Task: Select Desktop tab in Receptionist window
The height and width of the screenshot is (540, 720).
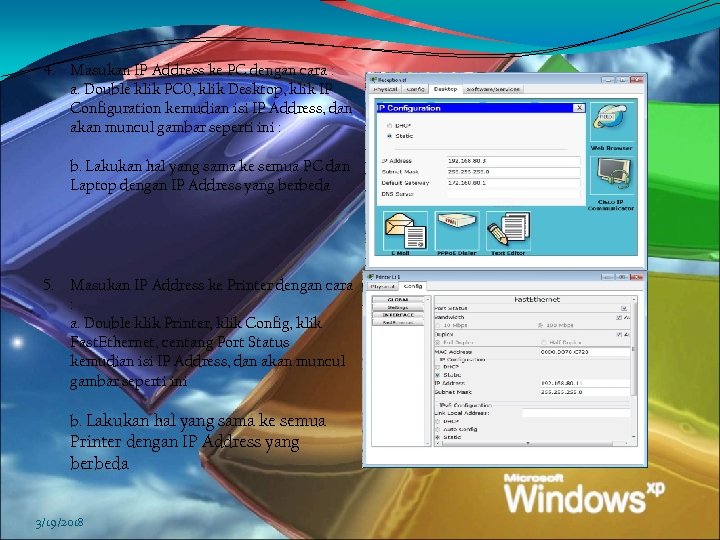Action: [x=445, y=89]
